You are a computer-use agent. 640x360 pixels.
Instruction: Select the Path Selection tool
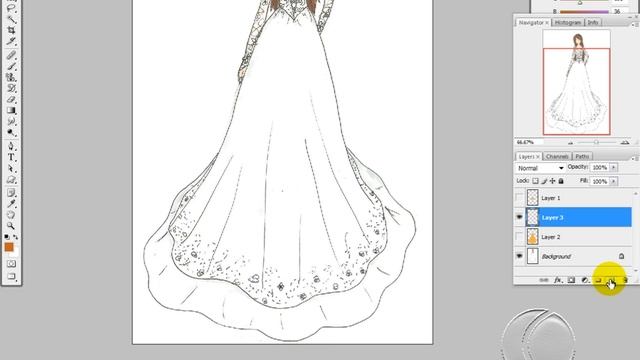point(11,168)
